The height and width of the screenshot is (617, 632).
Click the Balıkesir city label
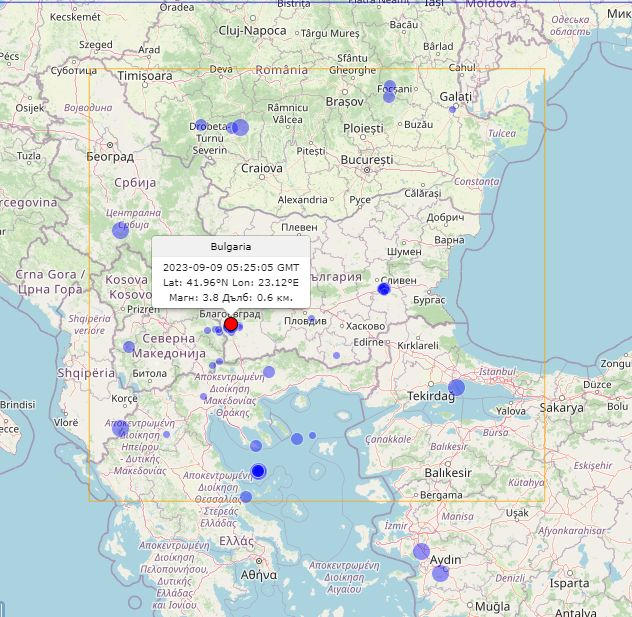coord(448,472)
